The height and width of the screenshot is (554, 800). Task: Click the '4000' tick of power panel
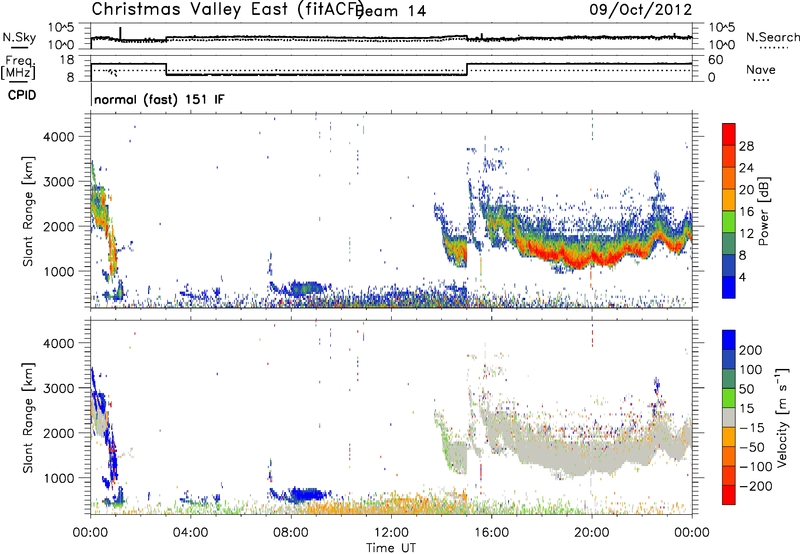coord(59,137)
